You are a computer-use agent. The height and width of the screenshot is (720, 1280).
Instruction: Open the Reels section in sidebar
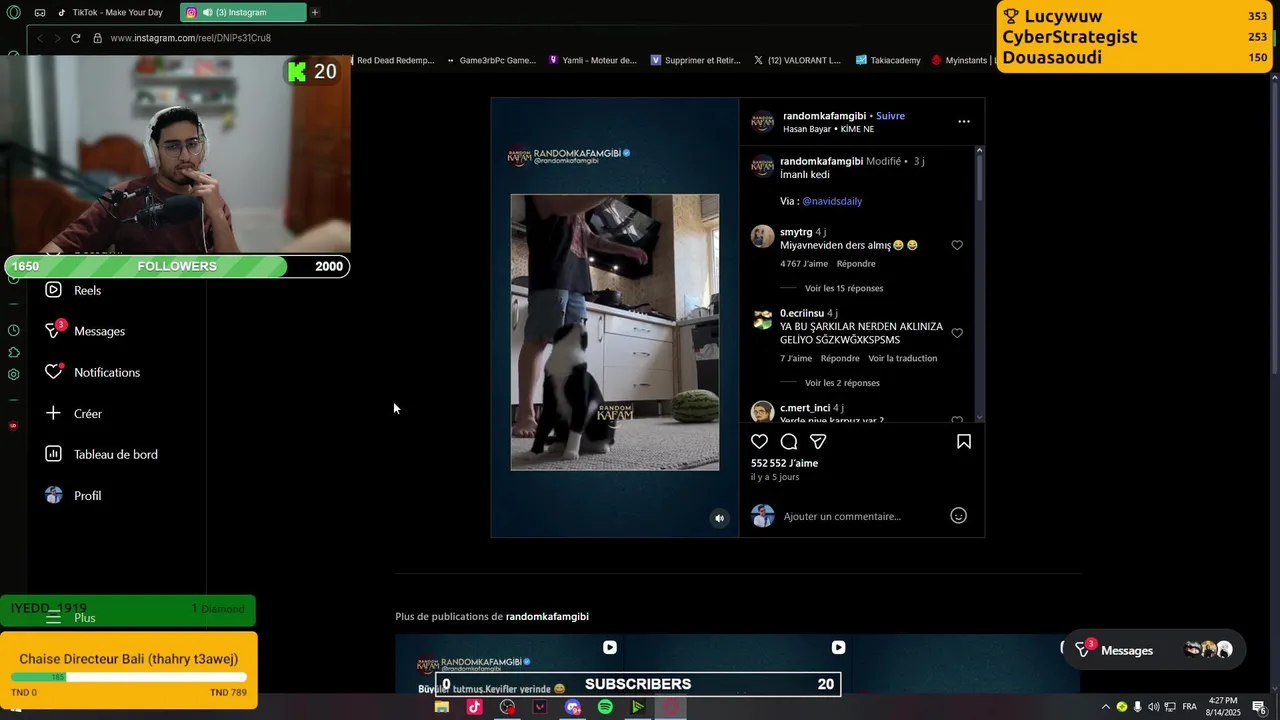(x=74, y=290)
